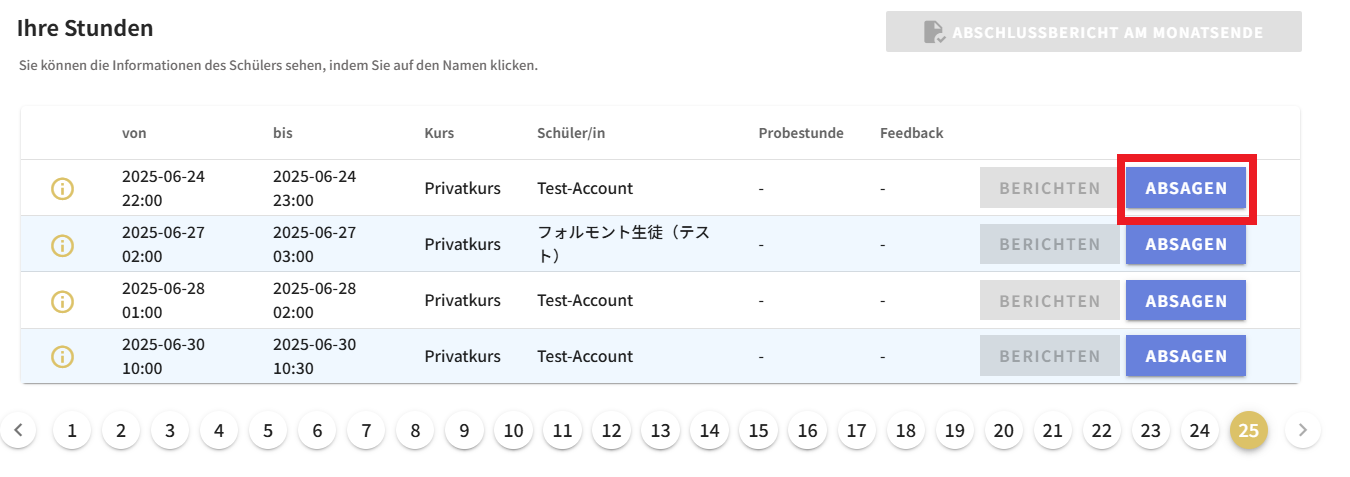Click Berichten for the 2025-06-30 lesson
Image resolution: width=1350 pixels, height=477 pixels.
point(1050,356)
